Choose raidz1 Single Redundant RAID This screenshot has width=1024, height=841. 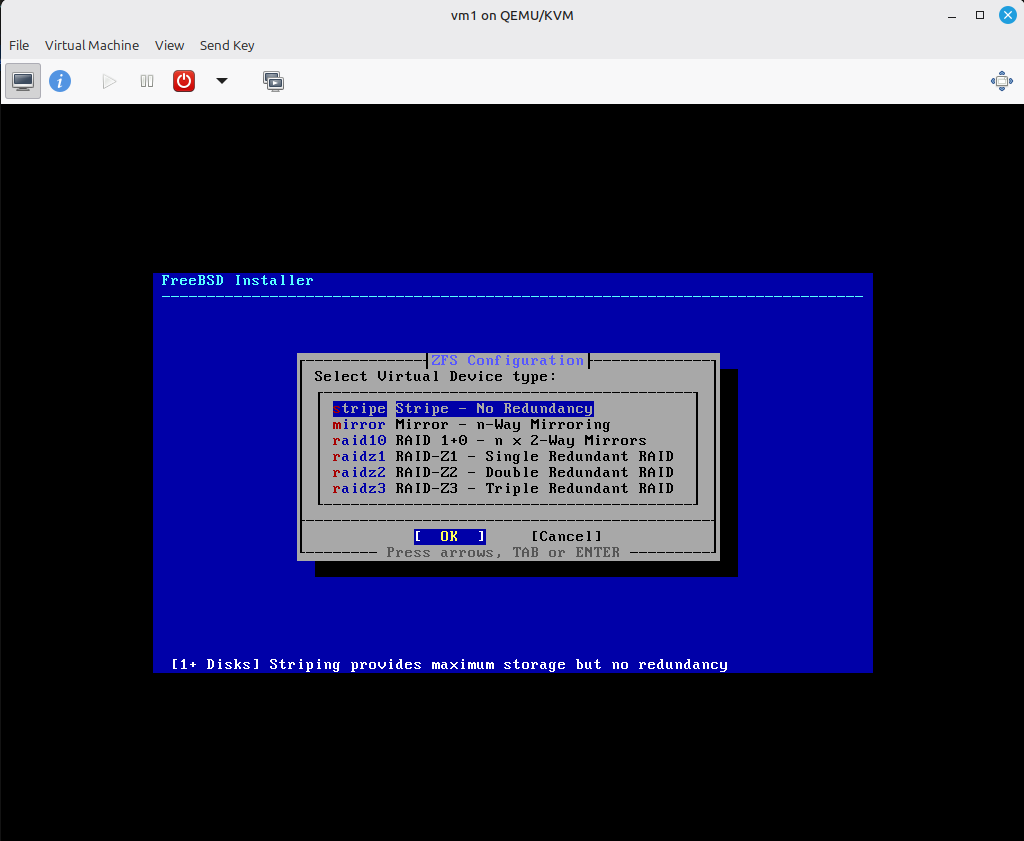pos(503,456)
